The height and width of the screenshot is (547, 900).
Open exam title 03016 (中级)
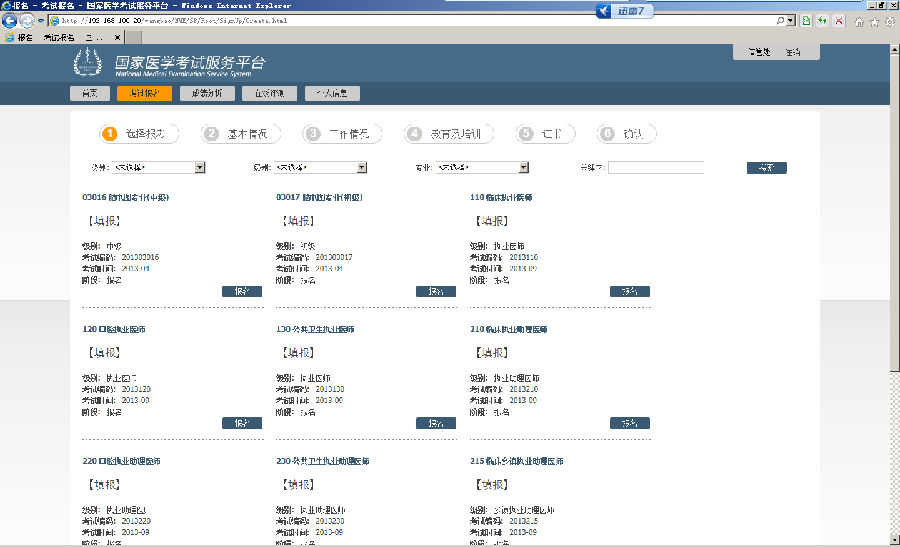click(126, 197)
